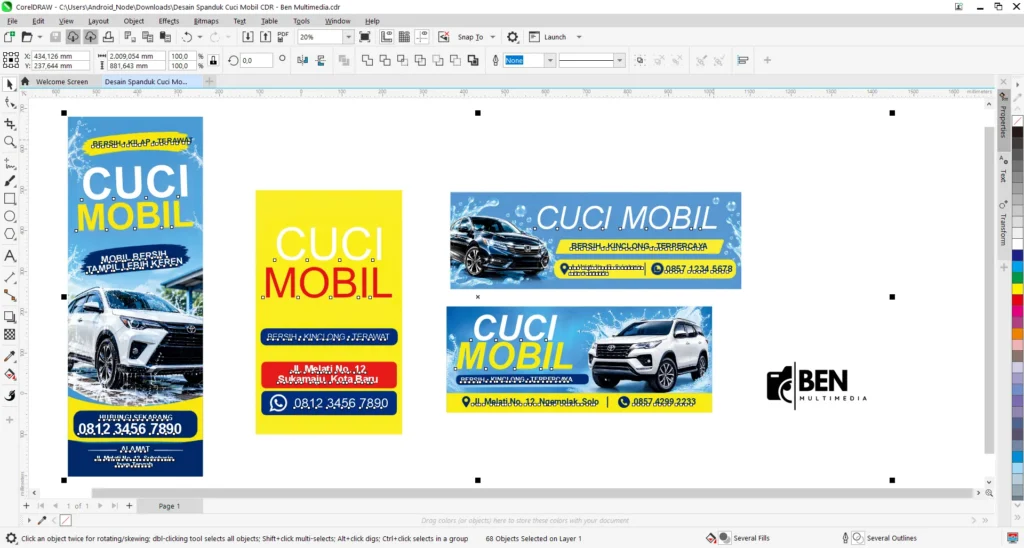Click the Undo arrow icon

coord(187,37)
